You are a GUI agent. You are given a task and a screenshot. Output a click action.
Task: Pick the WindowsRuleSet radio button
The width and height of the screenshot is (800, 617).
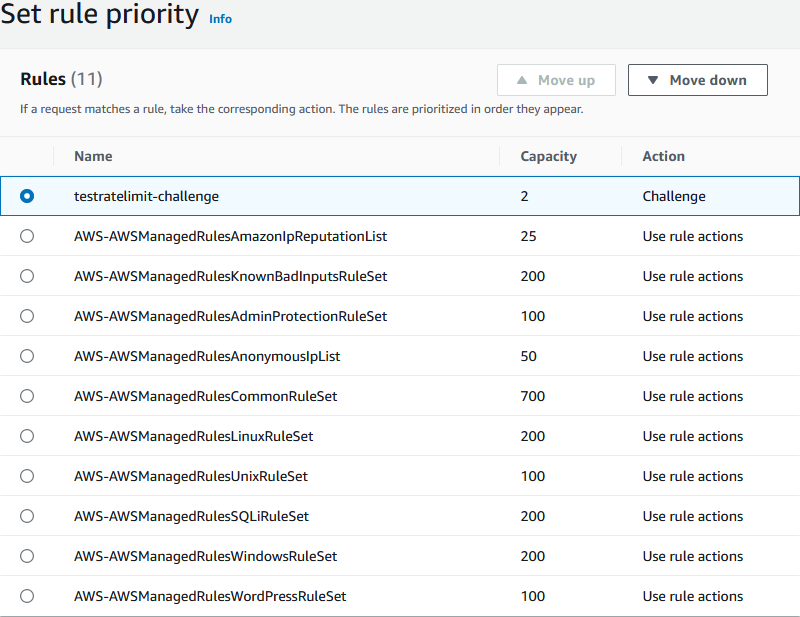[27, 556]
